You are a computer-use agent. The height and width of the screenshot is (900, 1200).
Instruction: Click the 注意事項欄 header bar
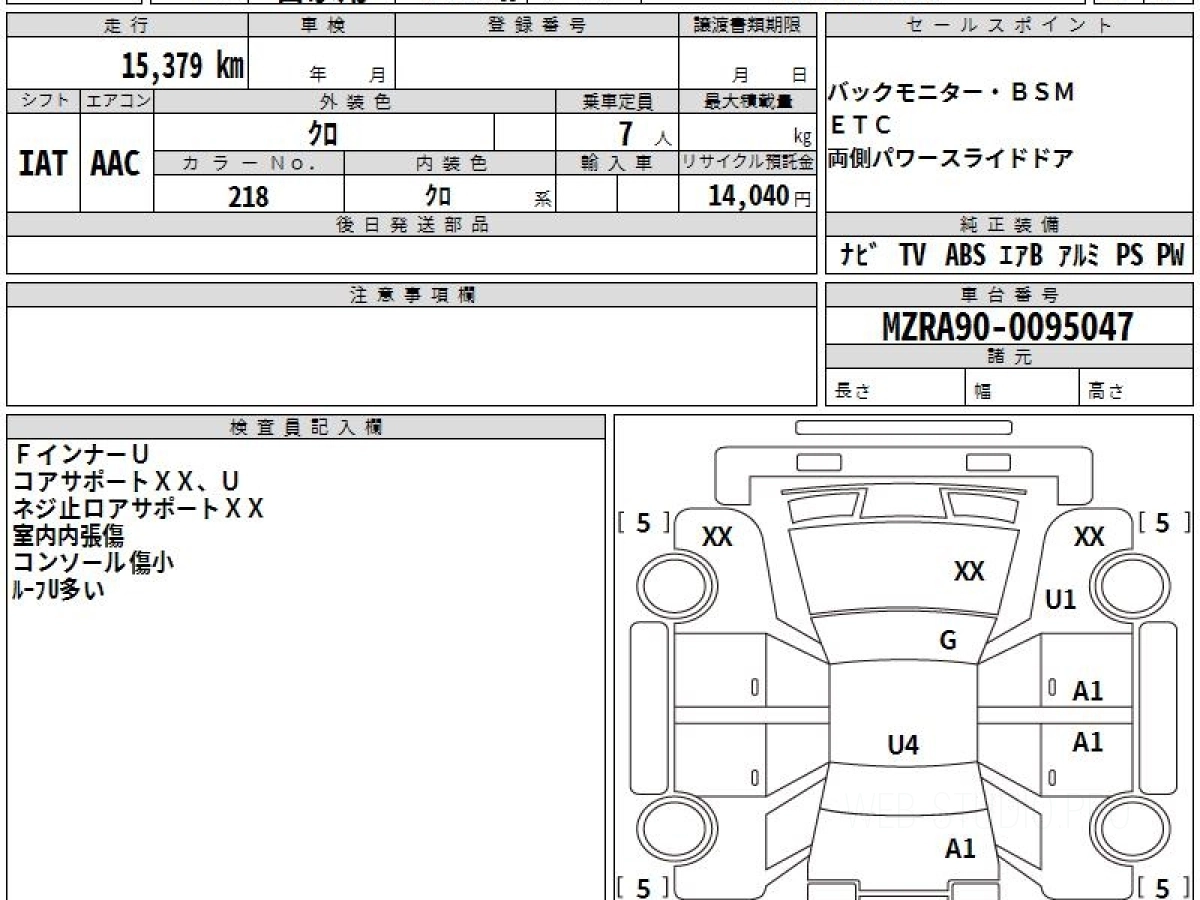pos(412,295)
